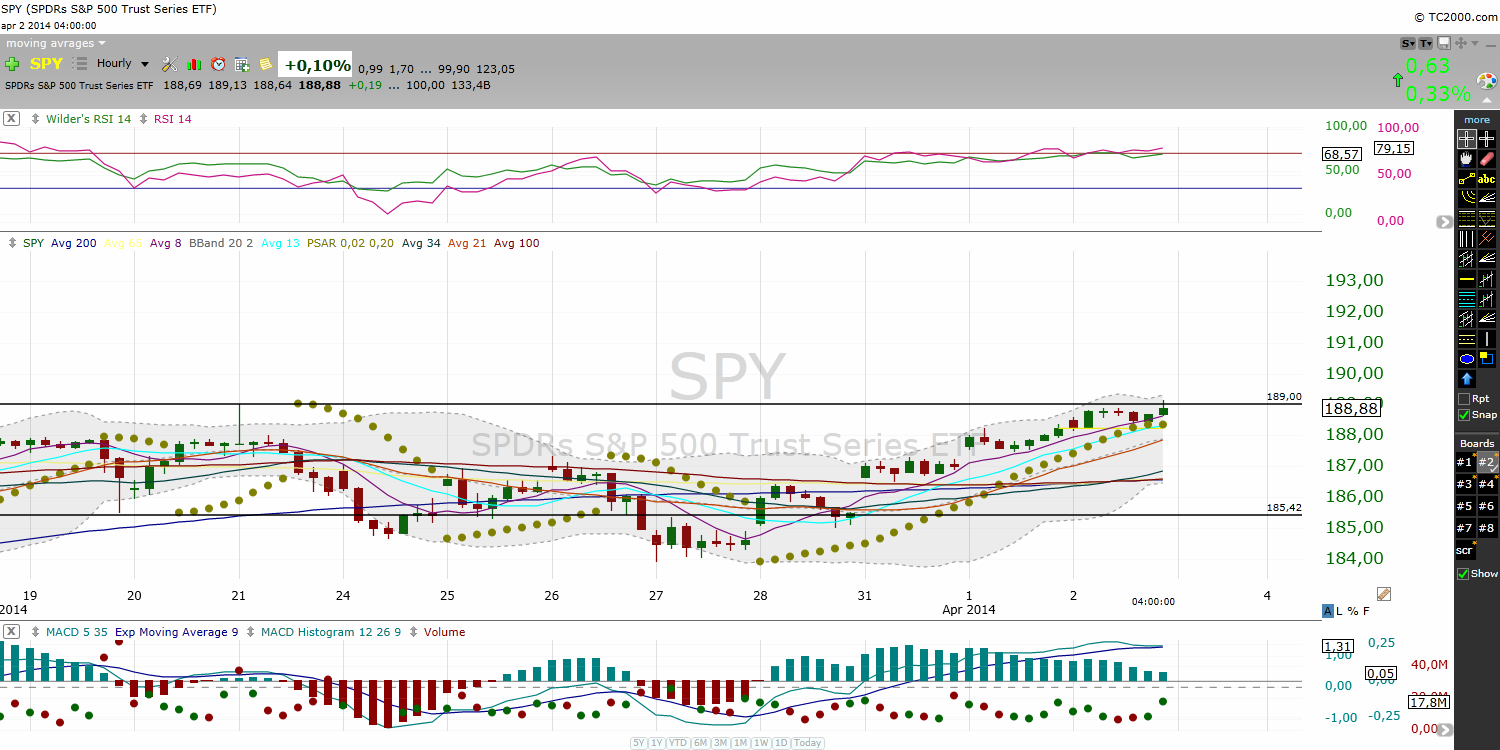Image resolution: width=1500 pixels, height=750 pixels.
Task: Select the yellow and blue rectangle tool
Action: [x=1487, y=358]
